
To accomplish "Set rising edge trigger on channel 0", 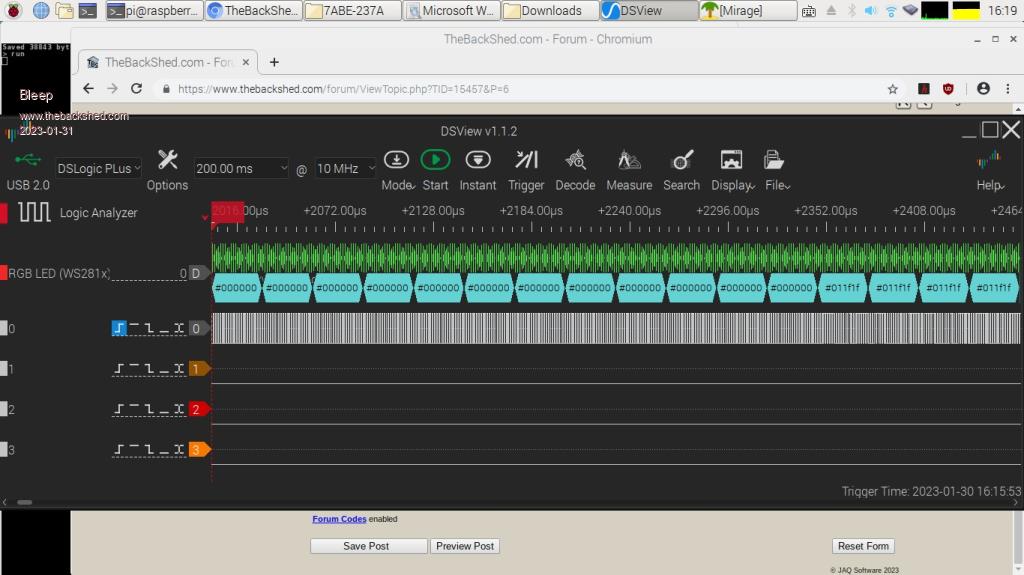I will [x=119, y=328].
